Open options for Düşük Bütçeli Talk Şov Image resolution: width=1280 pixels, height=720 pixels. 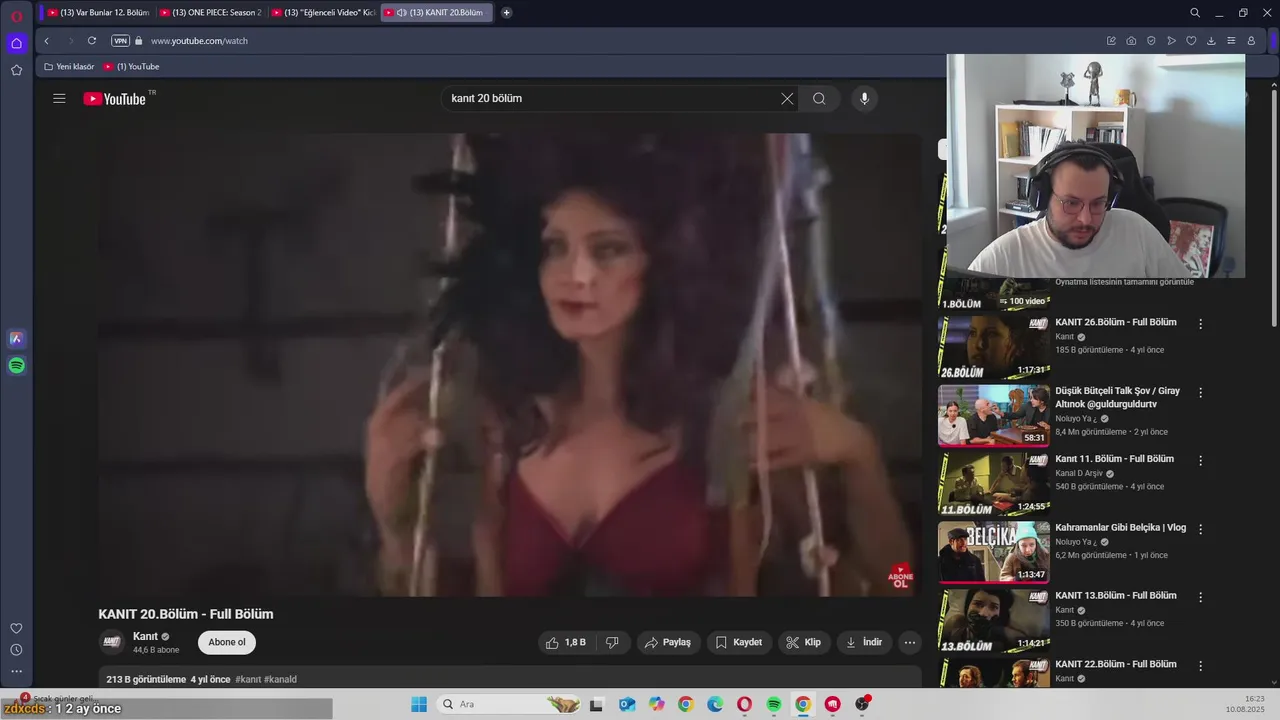click(1201, 392)
